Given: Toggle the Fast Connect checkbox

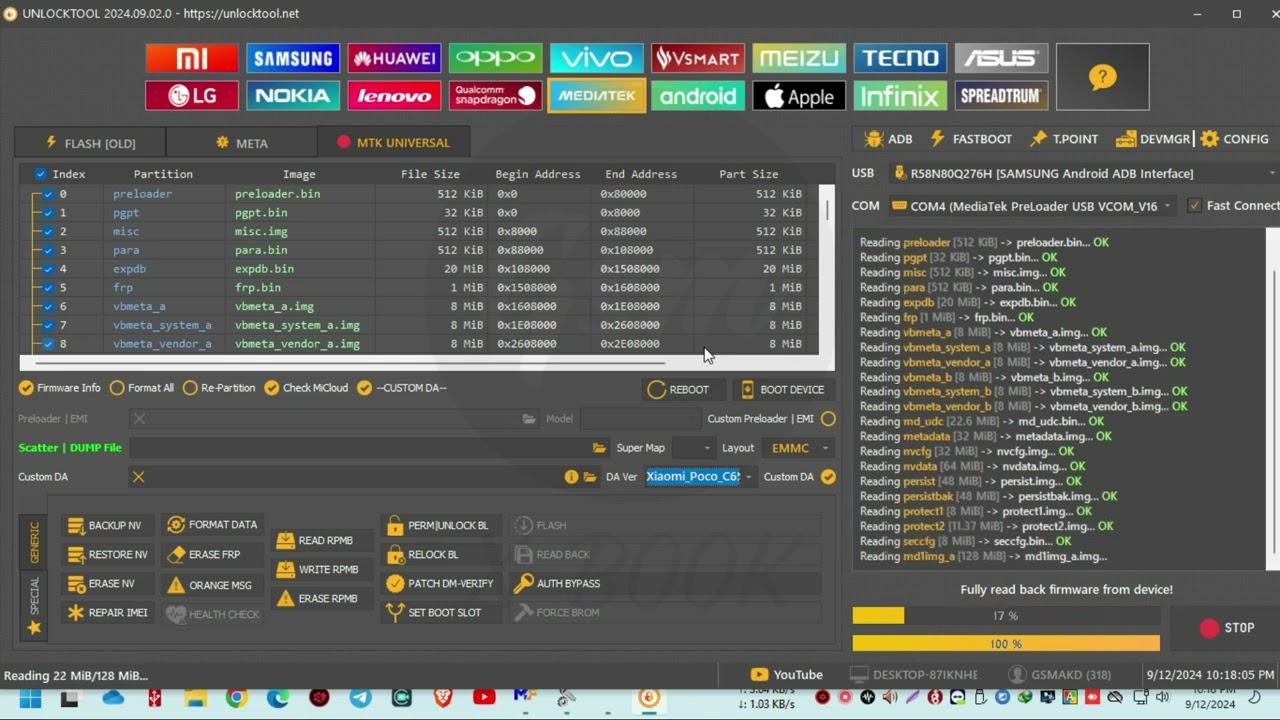Looking at the screenshot, I should click(1194, 206).
